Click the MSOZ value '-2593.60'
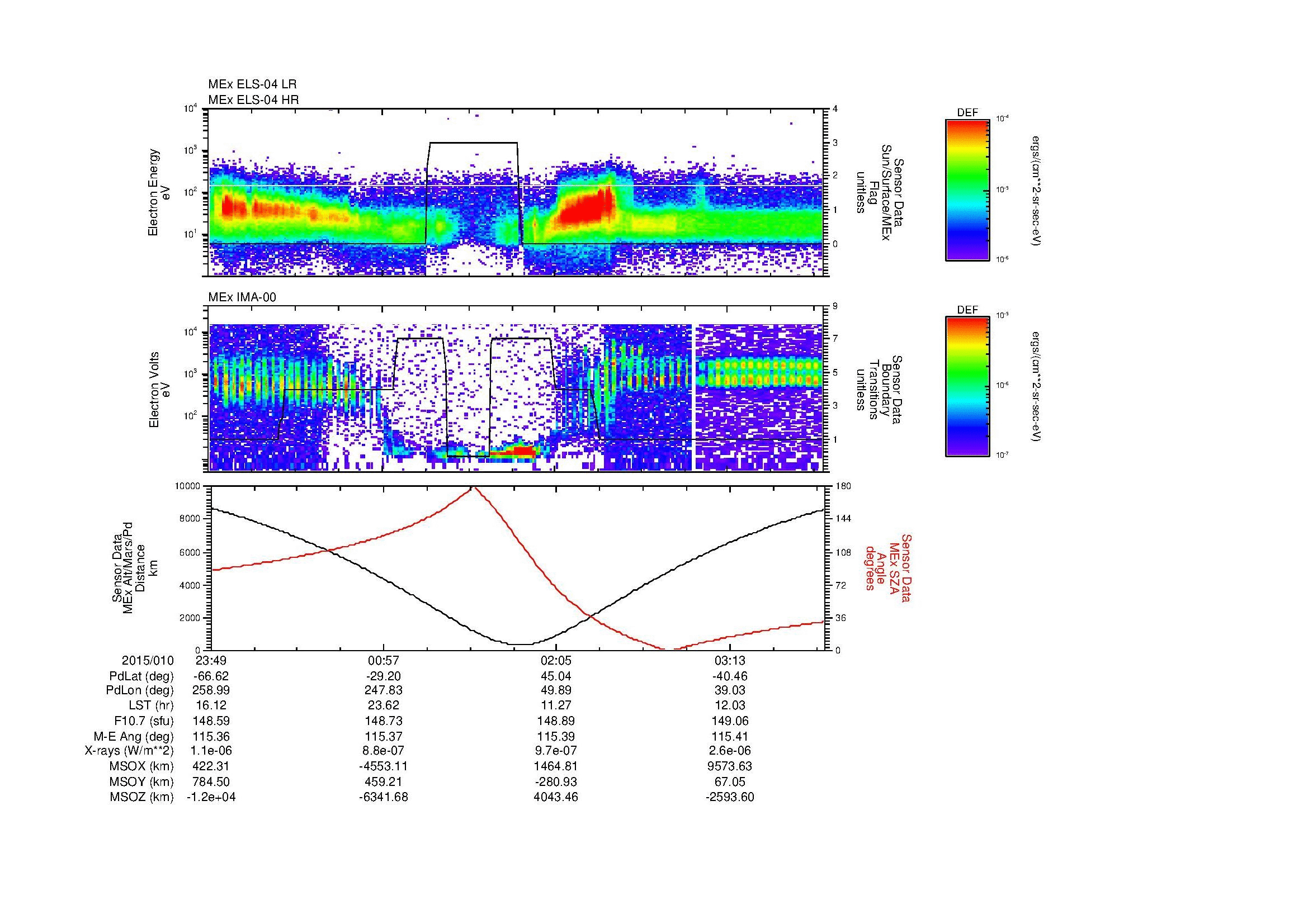The image size is (1308, 924). [x=729, y=797]
